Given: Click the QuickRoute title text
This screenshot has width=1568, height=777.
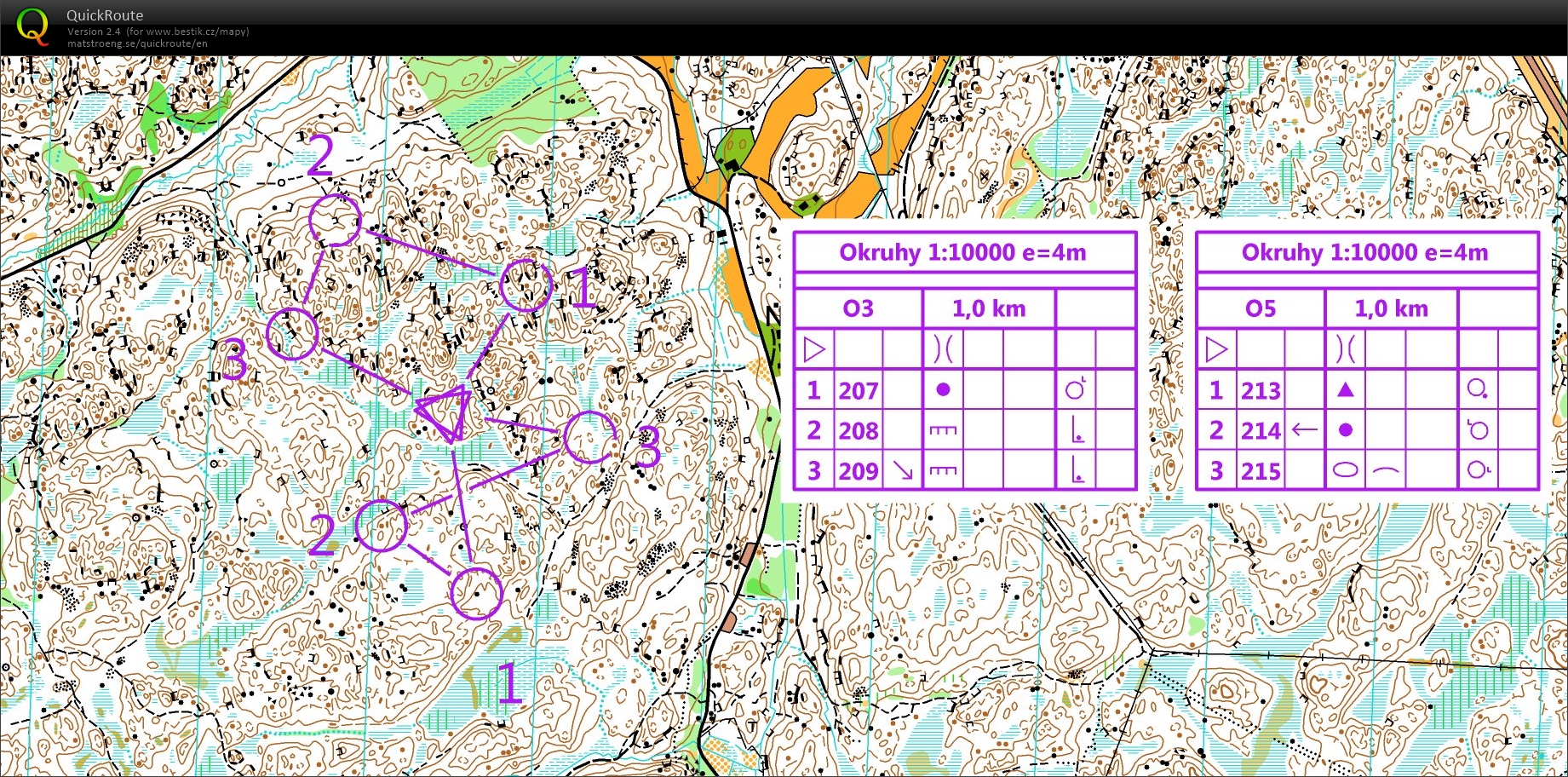Looking at the screenshot, I should point(105,15).
